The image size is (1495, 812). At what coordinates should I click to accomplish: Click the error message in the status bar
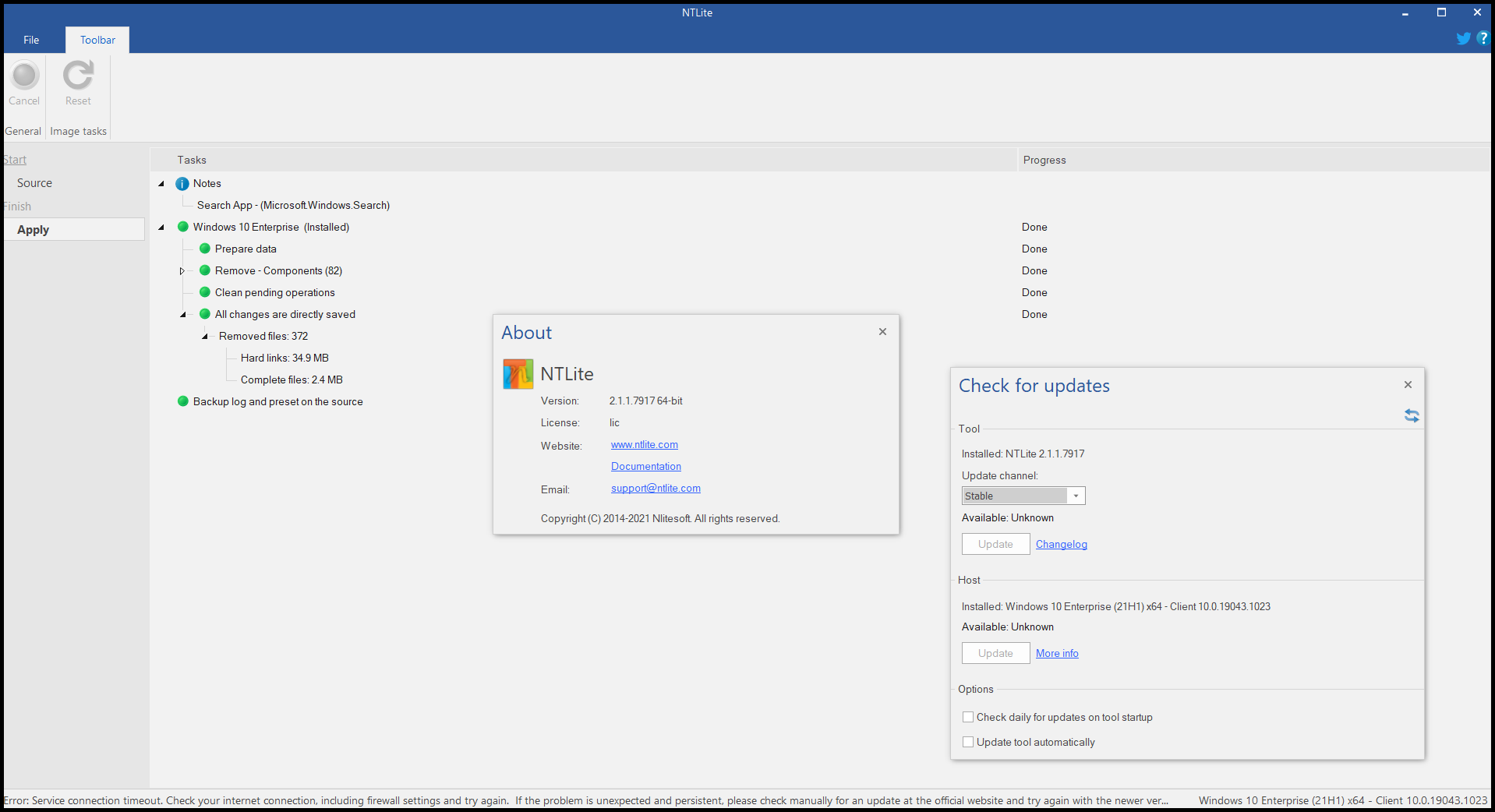[586, 800]
